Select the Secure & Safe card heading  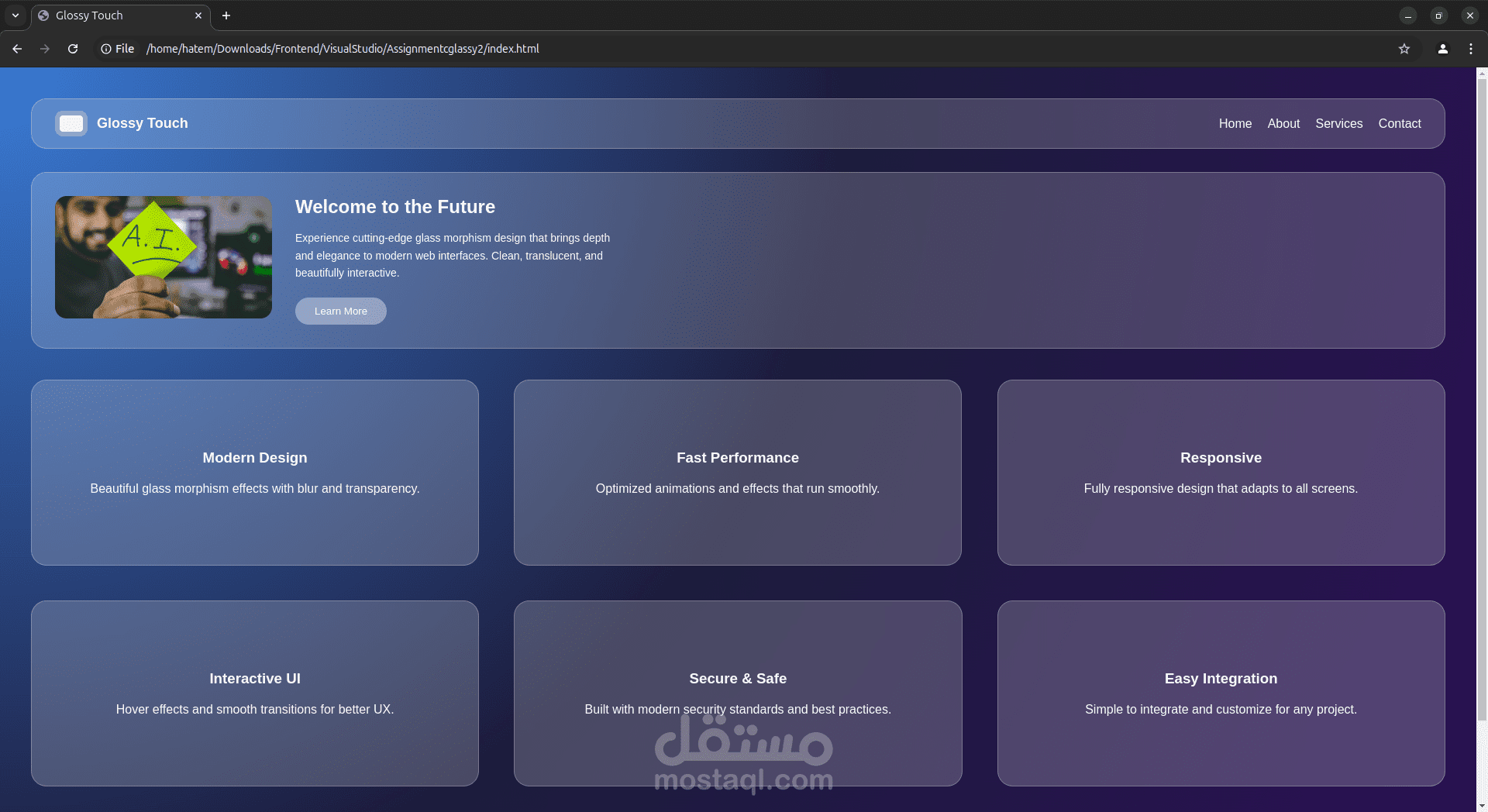738,679
